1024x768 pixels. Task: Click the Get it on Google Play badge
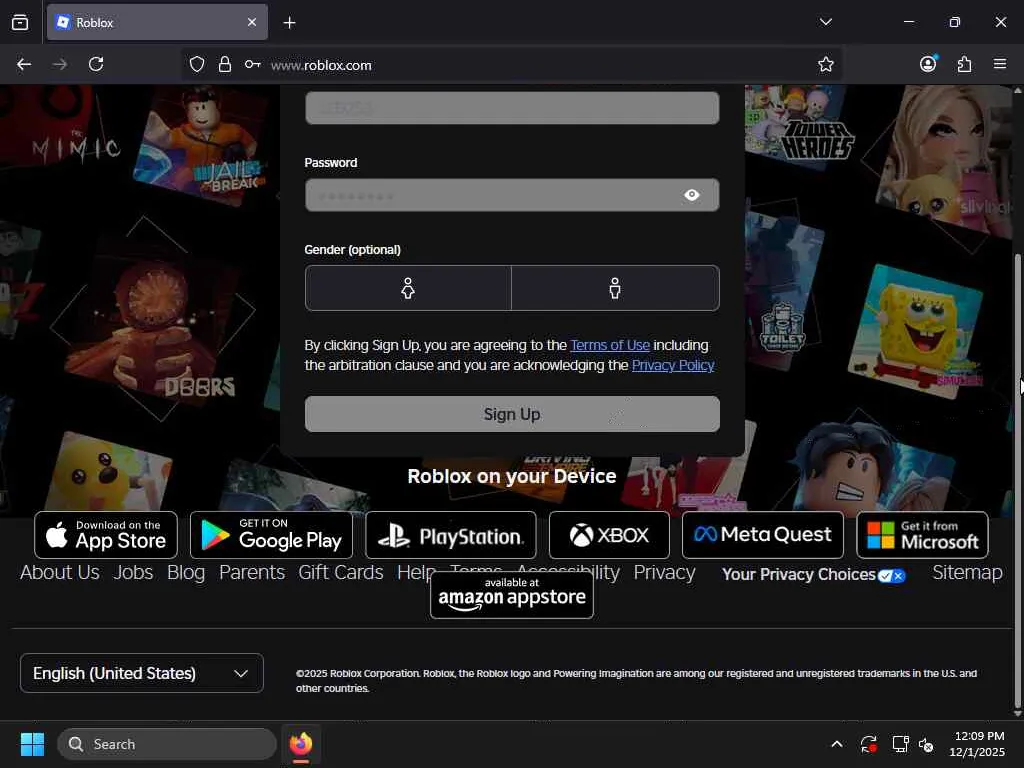271,535
